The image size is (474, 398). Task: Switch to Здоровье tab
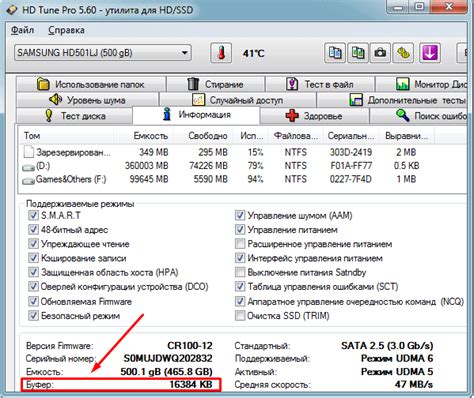pos(314,116)
